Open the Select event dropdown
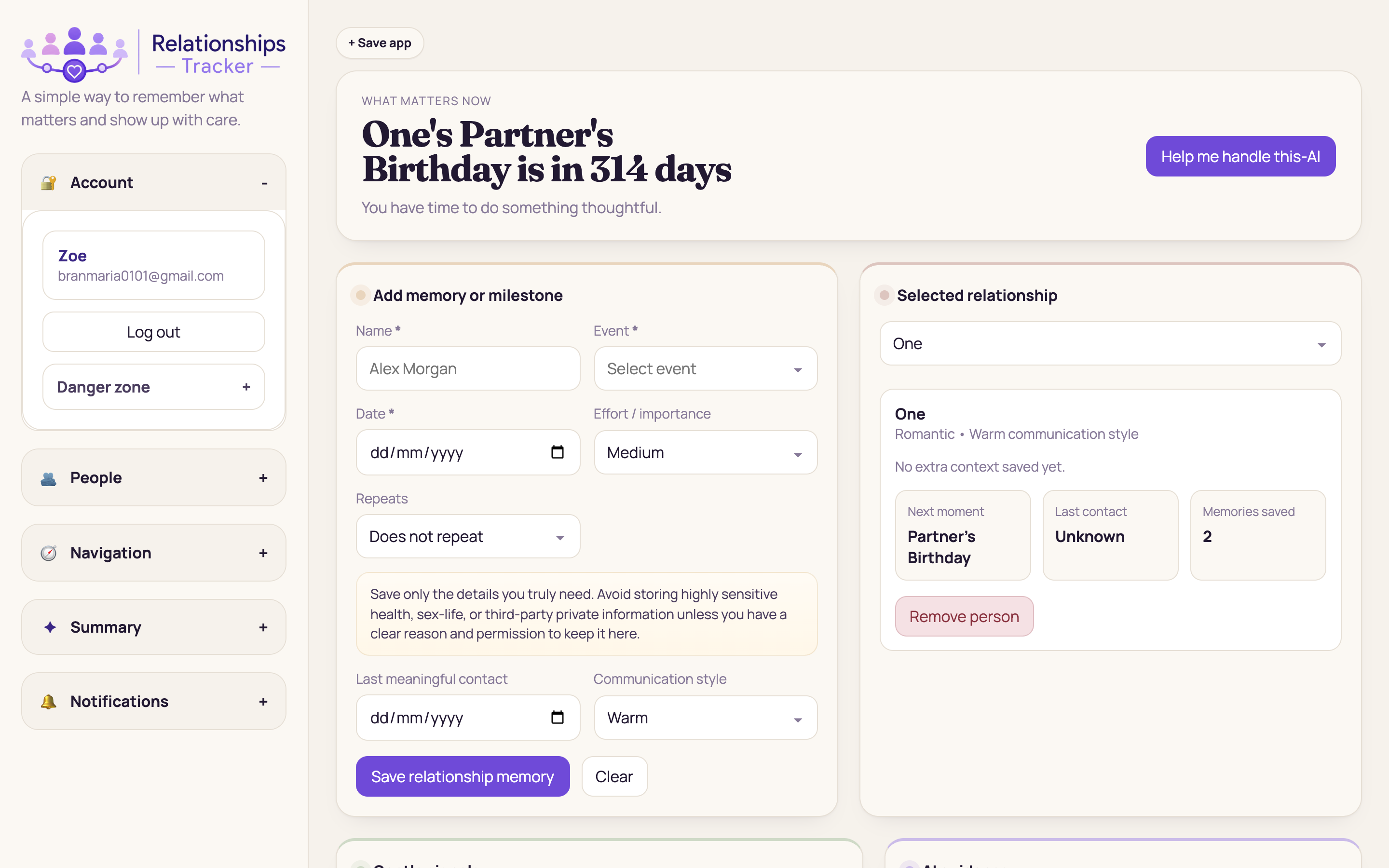Viewport: 1389px width, 868px height. 706,368
